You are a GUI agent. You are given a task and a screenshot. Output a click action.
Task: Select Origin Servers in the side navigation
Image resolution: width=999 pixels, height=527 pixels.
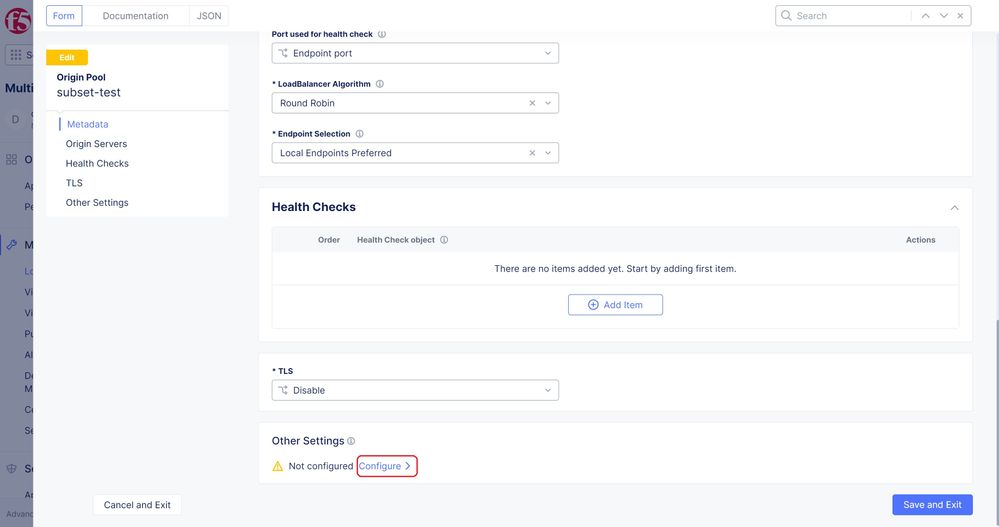coord(96,144)
